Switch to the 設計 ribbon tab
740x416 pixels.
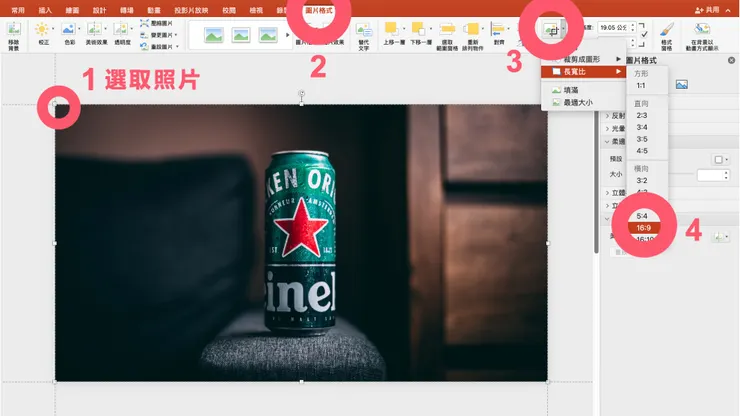(x=100, y=10)
